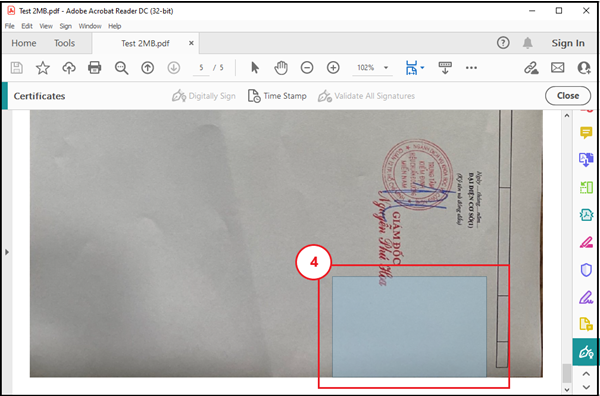The image size is (600, 396).
Task: Bookmark file with the star icon
Action: point(43,68)
